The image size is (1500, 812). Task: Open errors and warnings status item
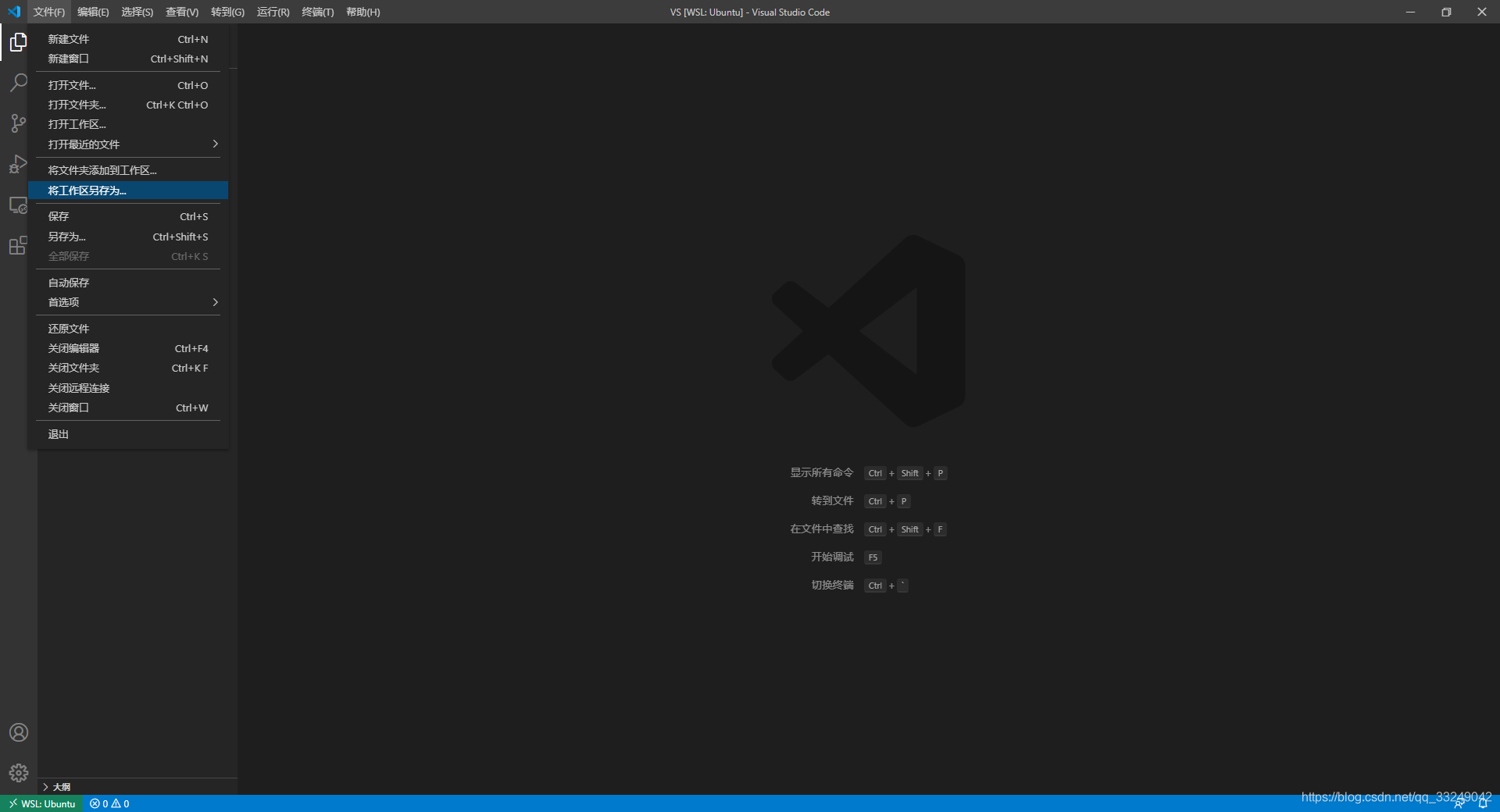pyautogui.click(x=109, y=803)
